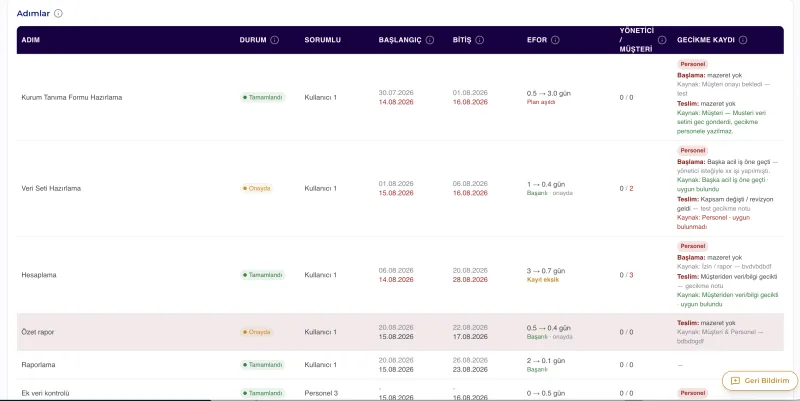The height and width of the screenshot is (401, 800).
Task: Click 0 / 2 manager-customer count
Action: (x=626, y=188)
